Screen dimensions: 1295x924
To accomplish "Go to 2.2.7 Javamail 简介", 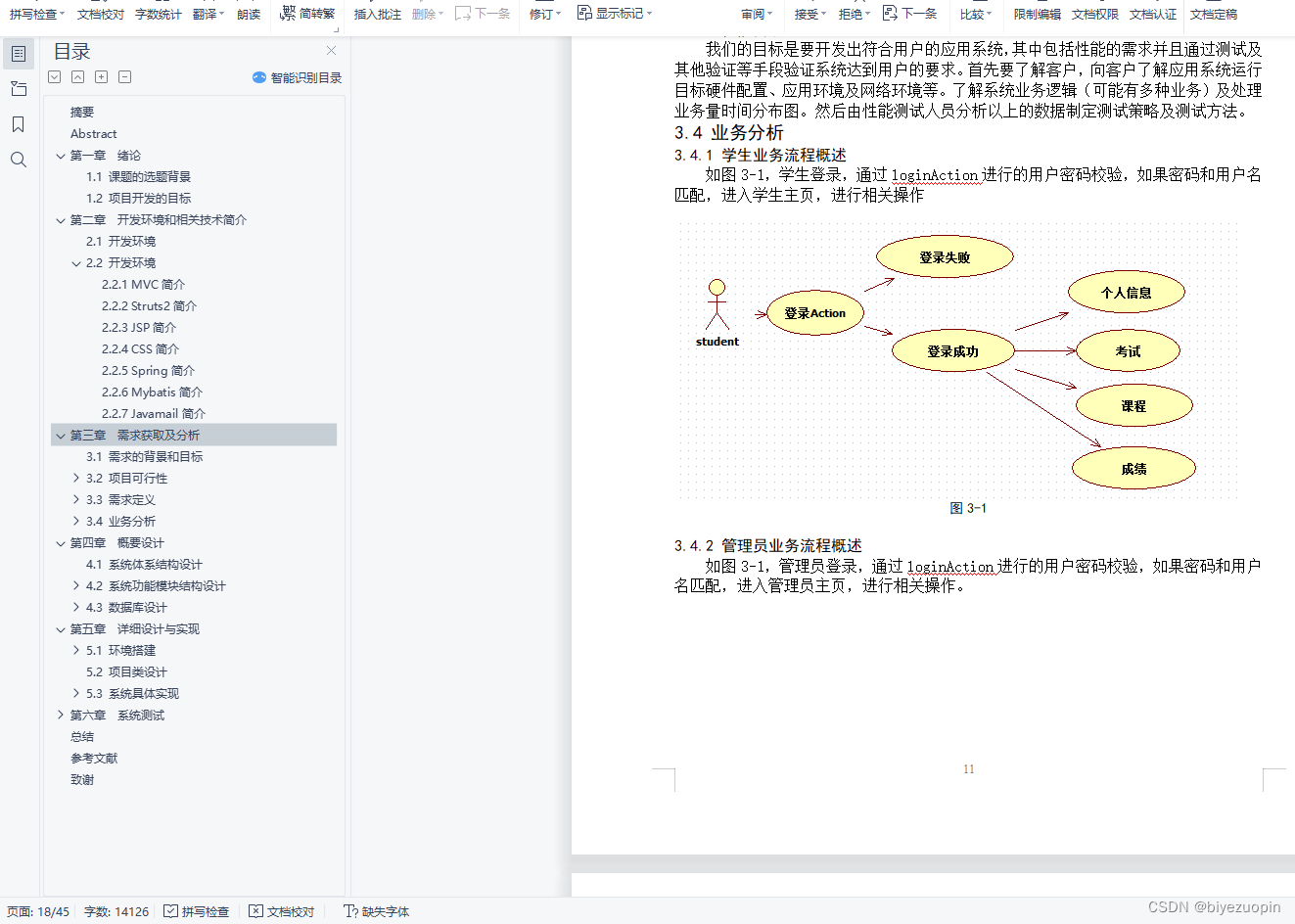I will click(154, 413).
